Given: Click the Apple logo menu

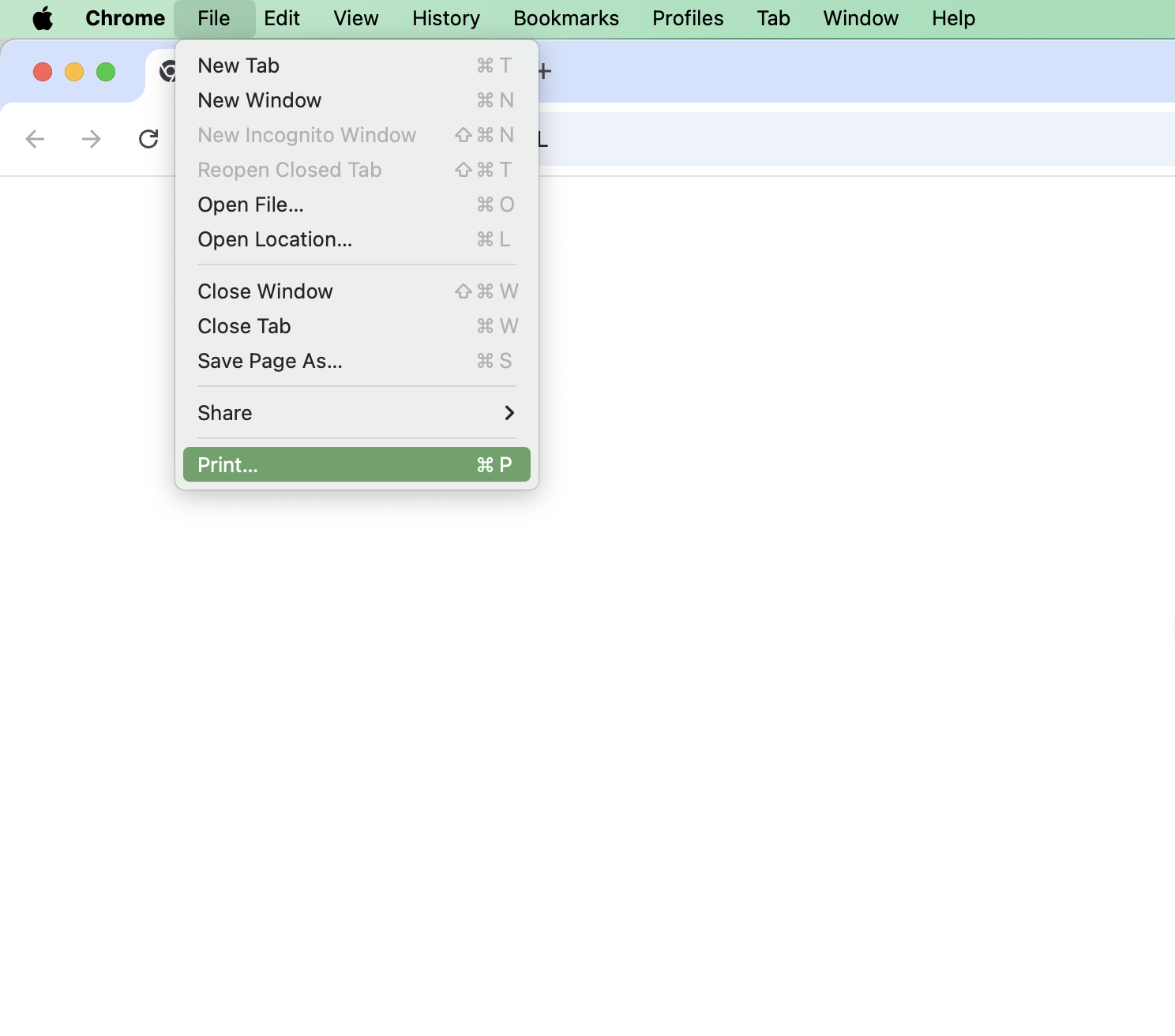Looking at the screenshot, I should [43, 18].
